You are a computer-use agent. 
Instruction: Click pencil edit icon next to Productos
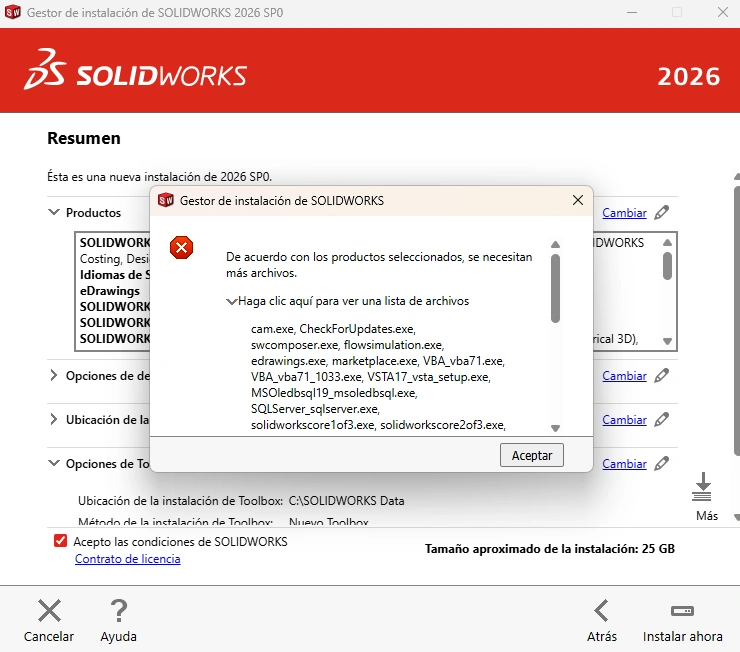pos(662,212)
